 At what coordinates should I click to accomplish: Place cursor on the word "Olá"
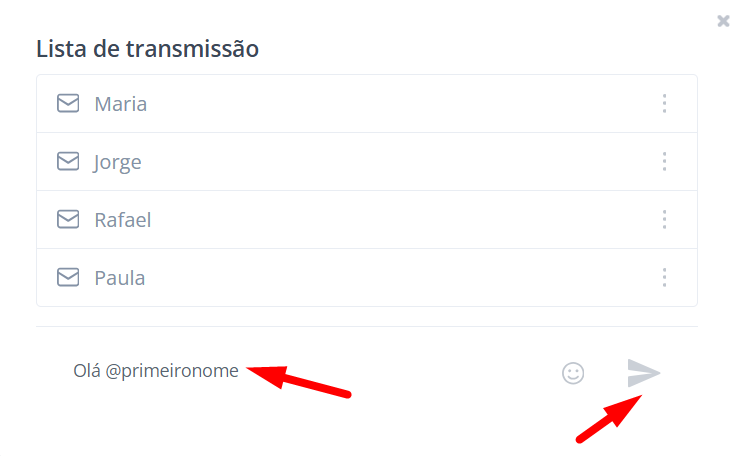(87, 371)
